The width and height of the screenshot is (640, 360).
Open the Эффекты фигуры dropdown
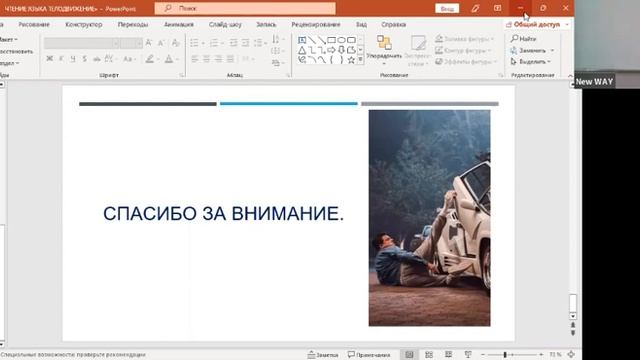point(466,62)
